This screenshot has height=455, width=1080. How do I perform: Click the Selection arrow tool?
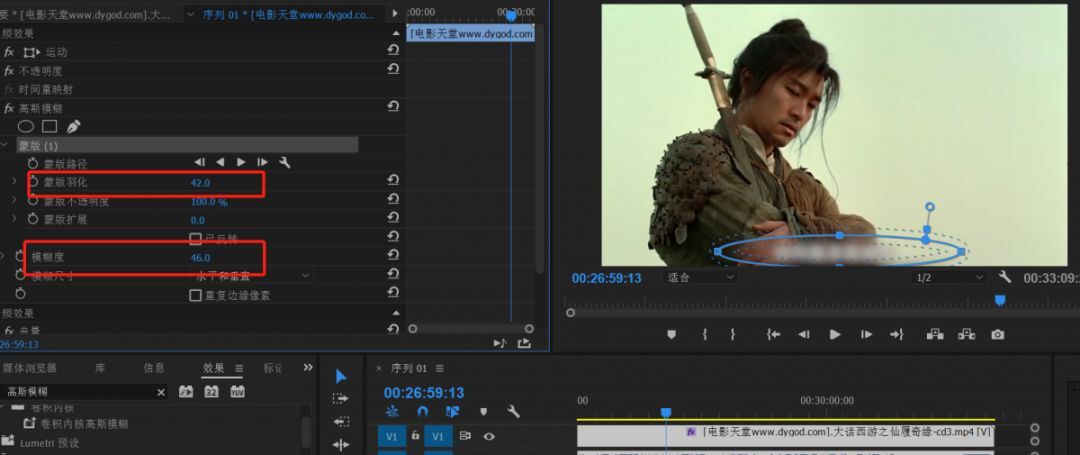click(341, 376)
